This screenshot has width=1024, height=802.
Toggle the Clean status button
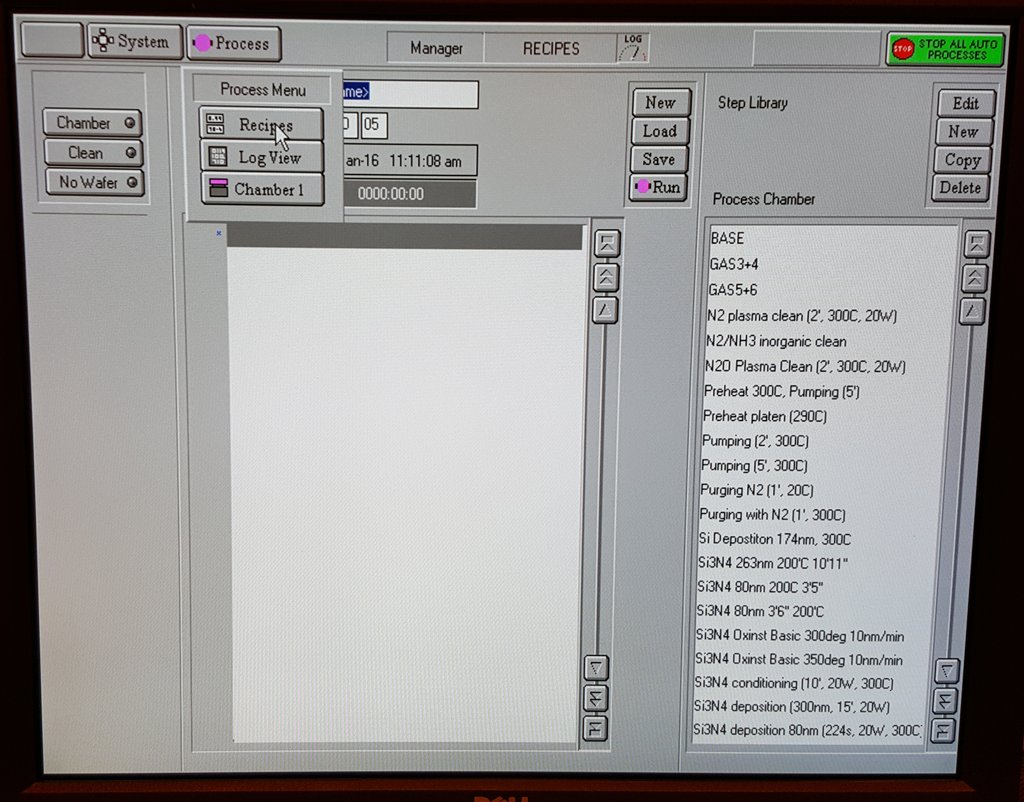coord(93,153)
